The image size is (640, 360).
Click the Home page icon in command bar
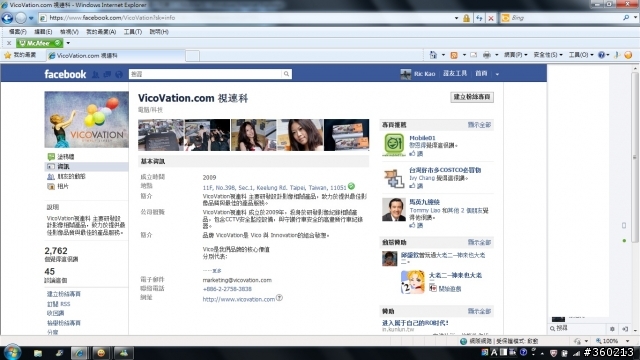click(433, 55)
